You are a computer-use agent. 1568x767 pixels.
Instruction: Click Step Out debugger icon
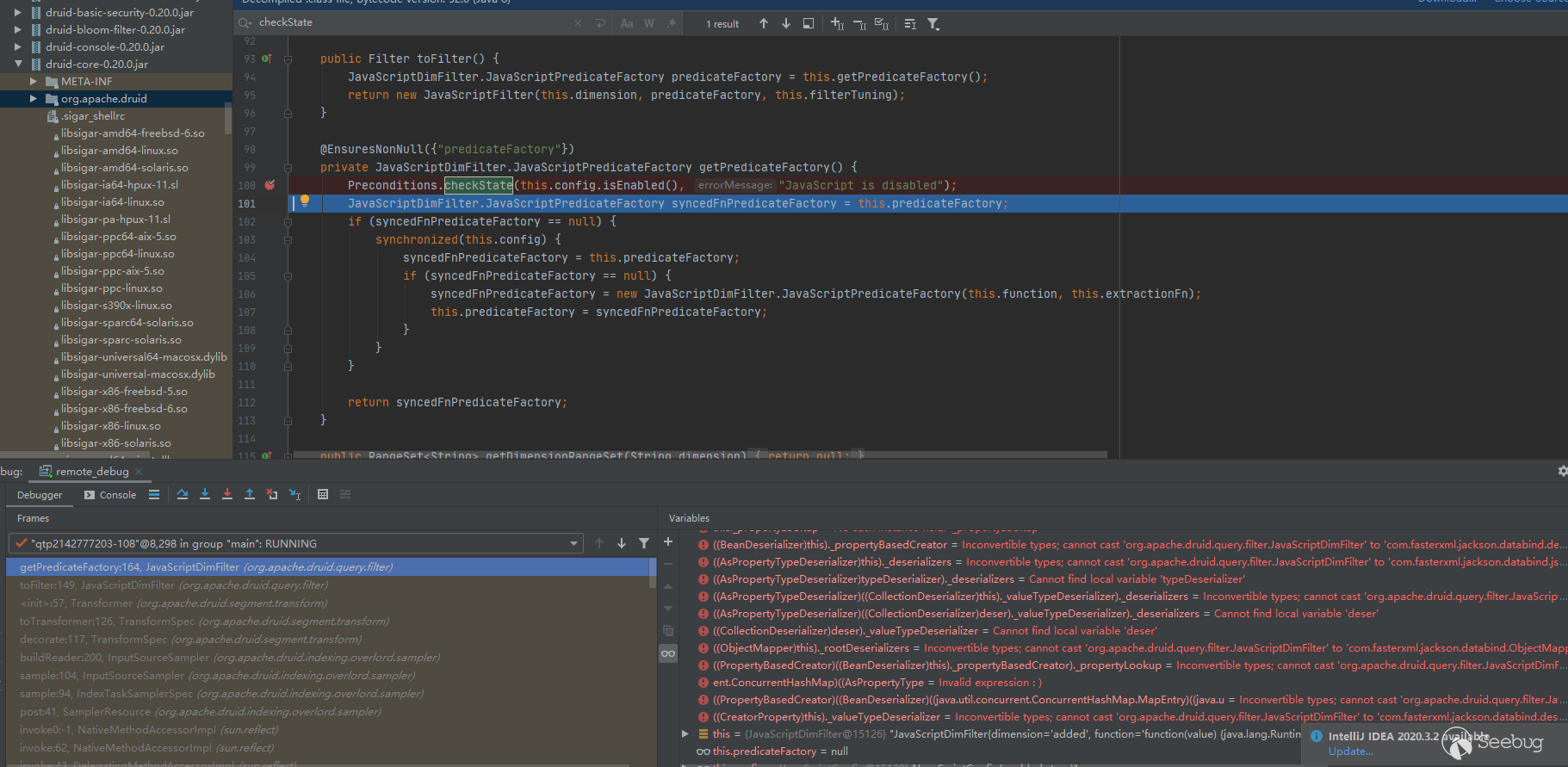click(x=250, y=494)
